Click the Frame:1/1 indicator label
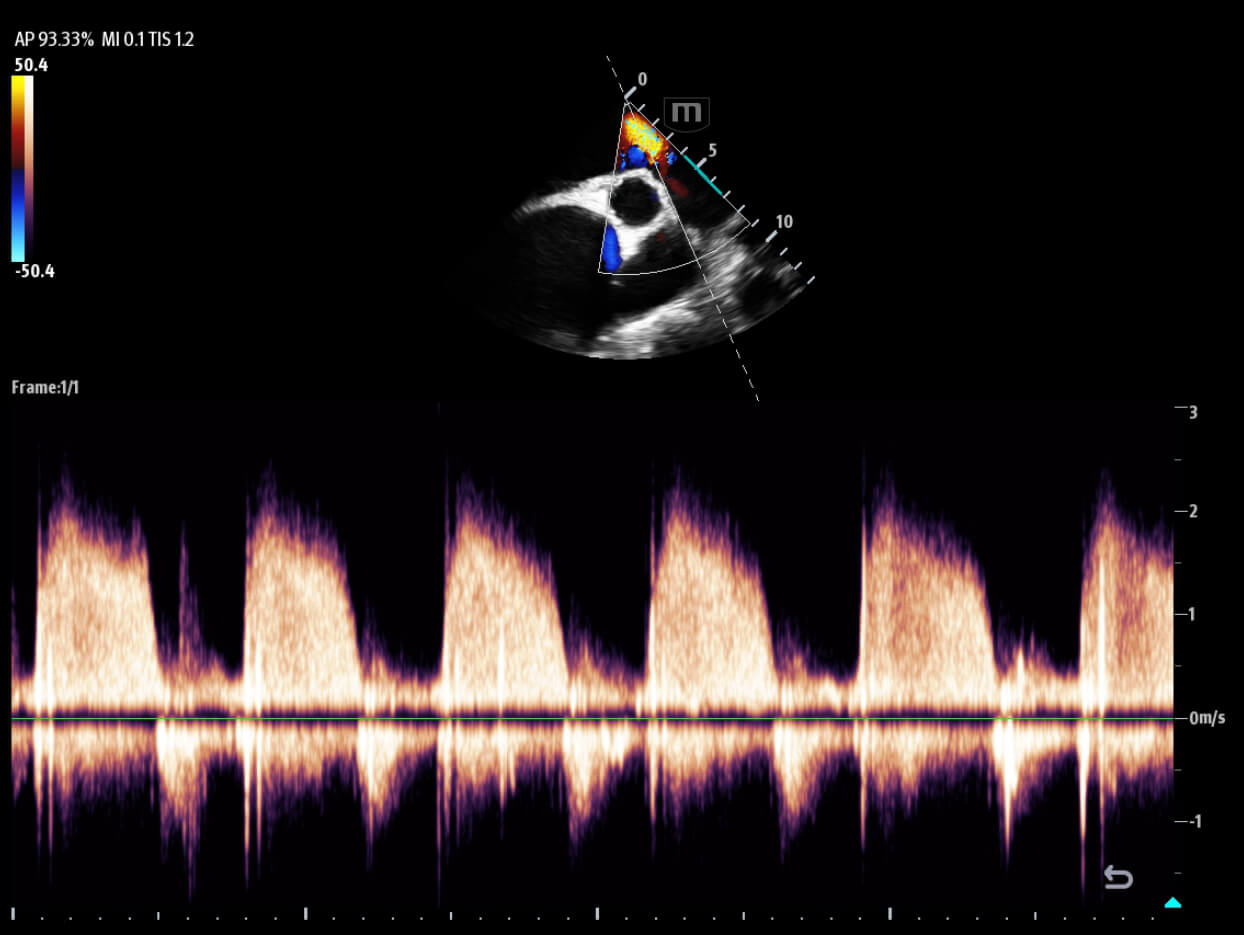 coord(45,387)
